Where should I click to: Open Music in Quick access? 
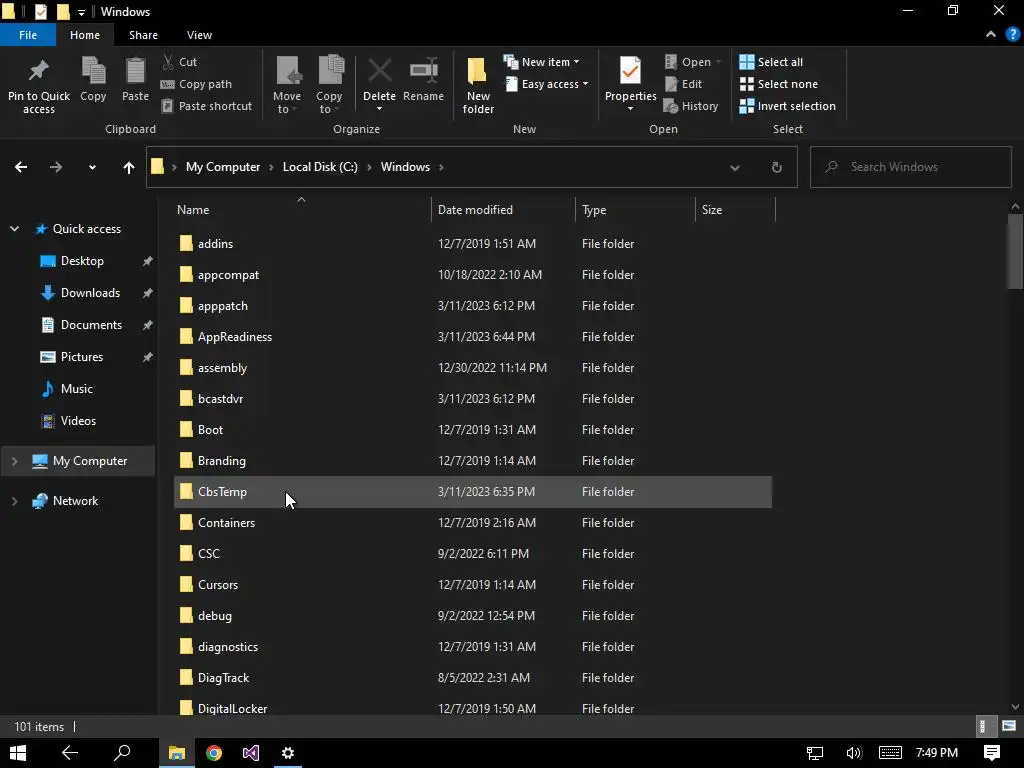point(76,389)
